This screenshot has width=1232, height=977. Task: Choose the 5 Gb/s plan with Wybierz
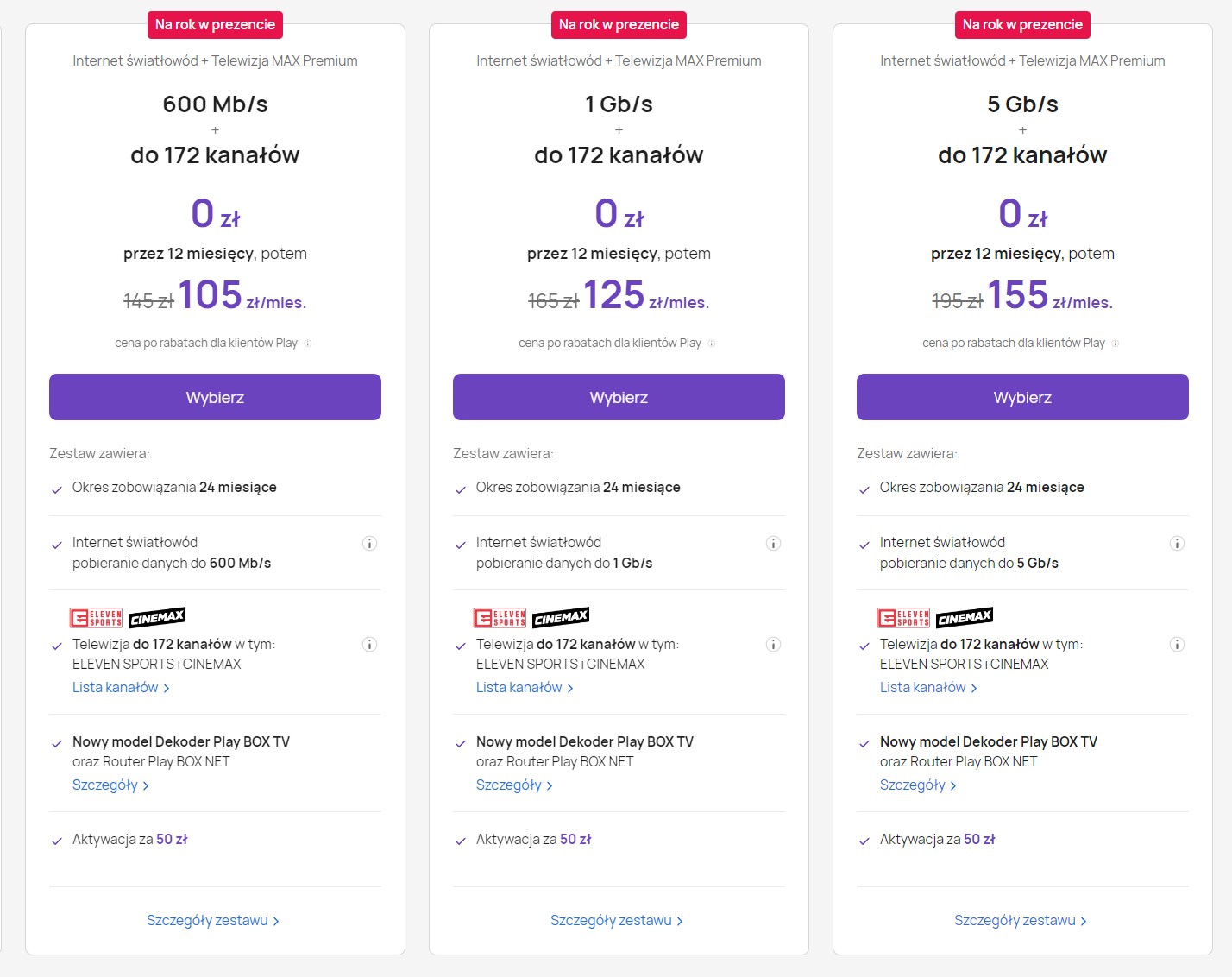click(1022, 397)
